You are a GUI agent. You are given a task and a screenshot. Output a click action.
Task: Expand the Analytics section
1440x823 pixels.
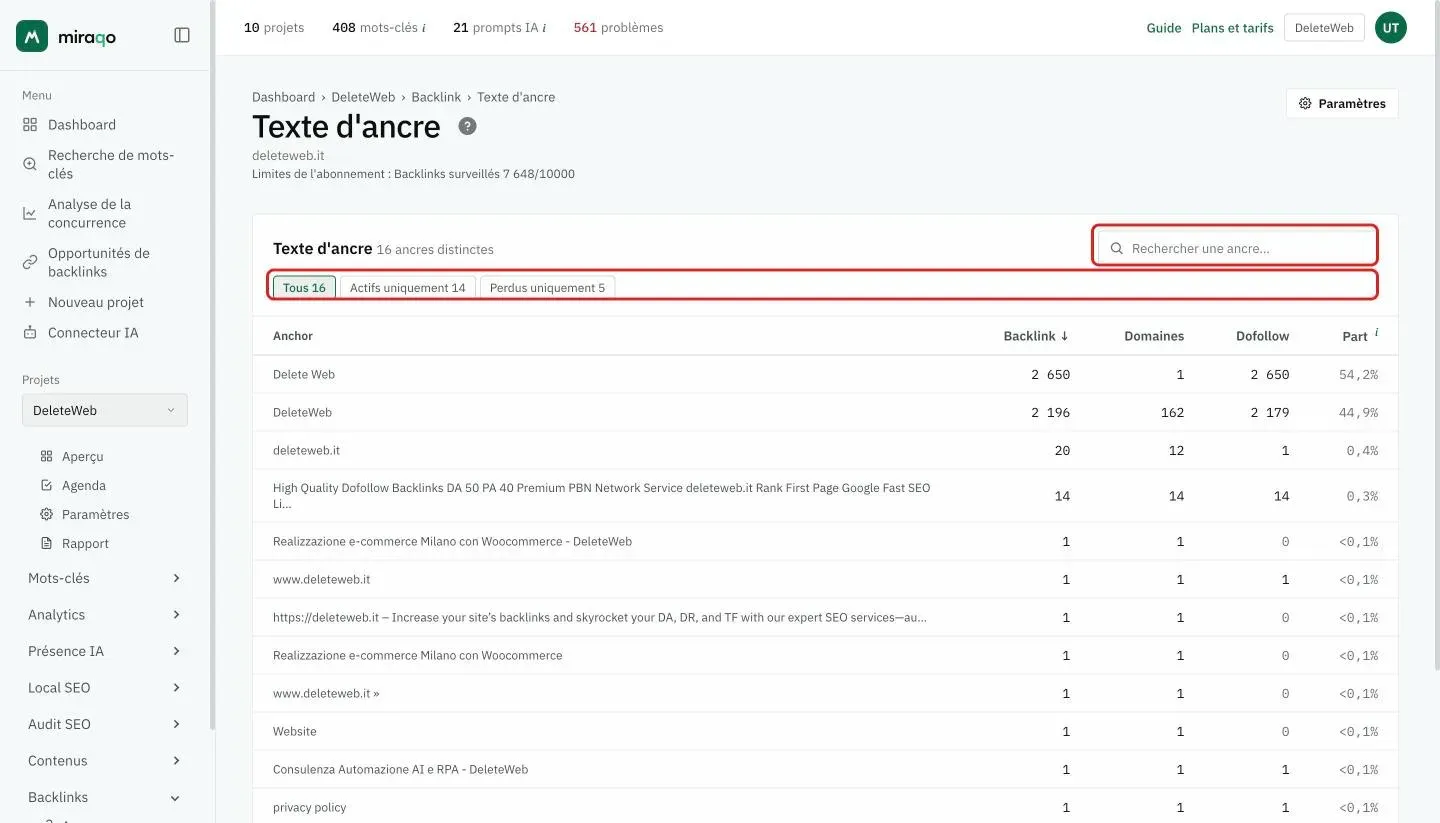105,615
